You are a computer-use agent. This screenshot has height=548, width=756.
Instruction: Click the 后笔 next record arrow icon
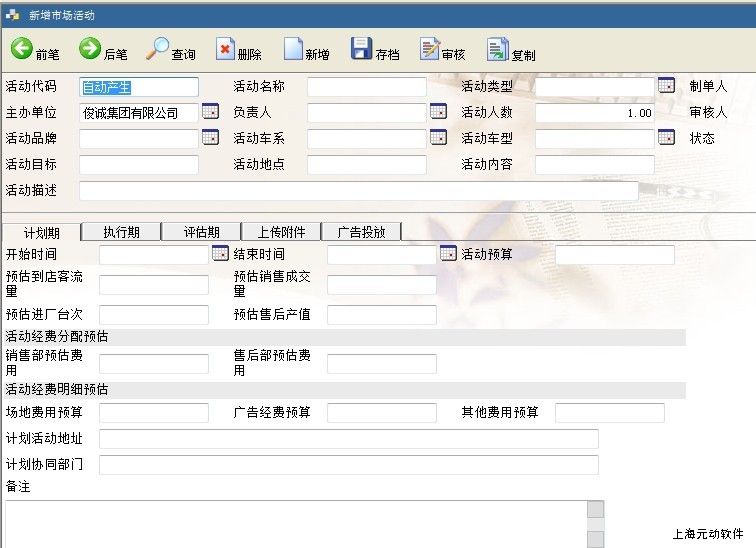pos(90,49)
